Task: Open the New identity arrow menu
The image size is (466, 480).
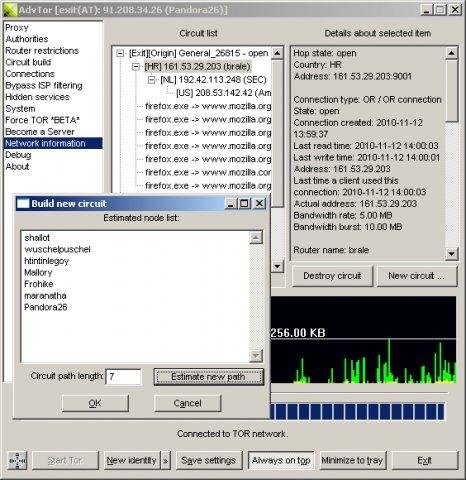Action: pos(165,461)
